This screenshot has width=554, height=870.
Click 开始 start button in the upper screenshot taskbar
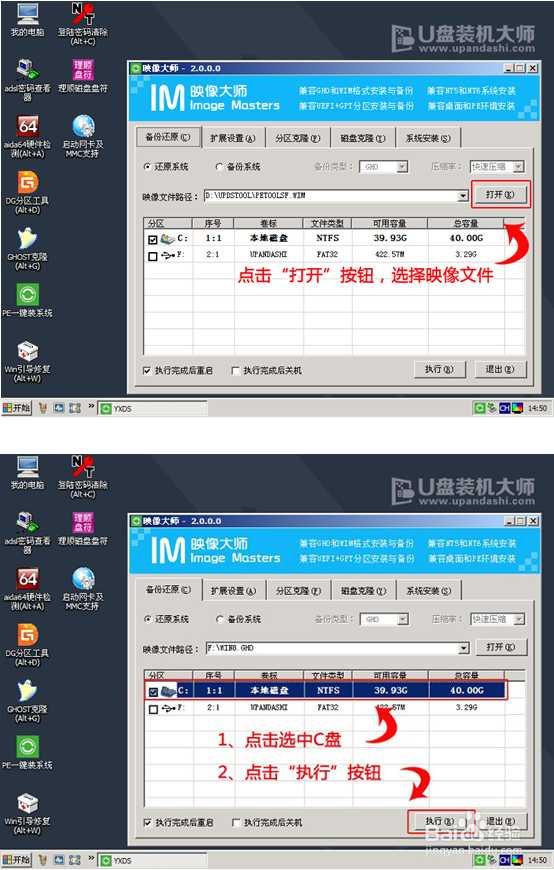pos(17,408)
